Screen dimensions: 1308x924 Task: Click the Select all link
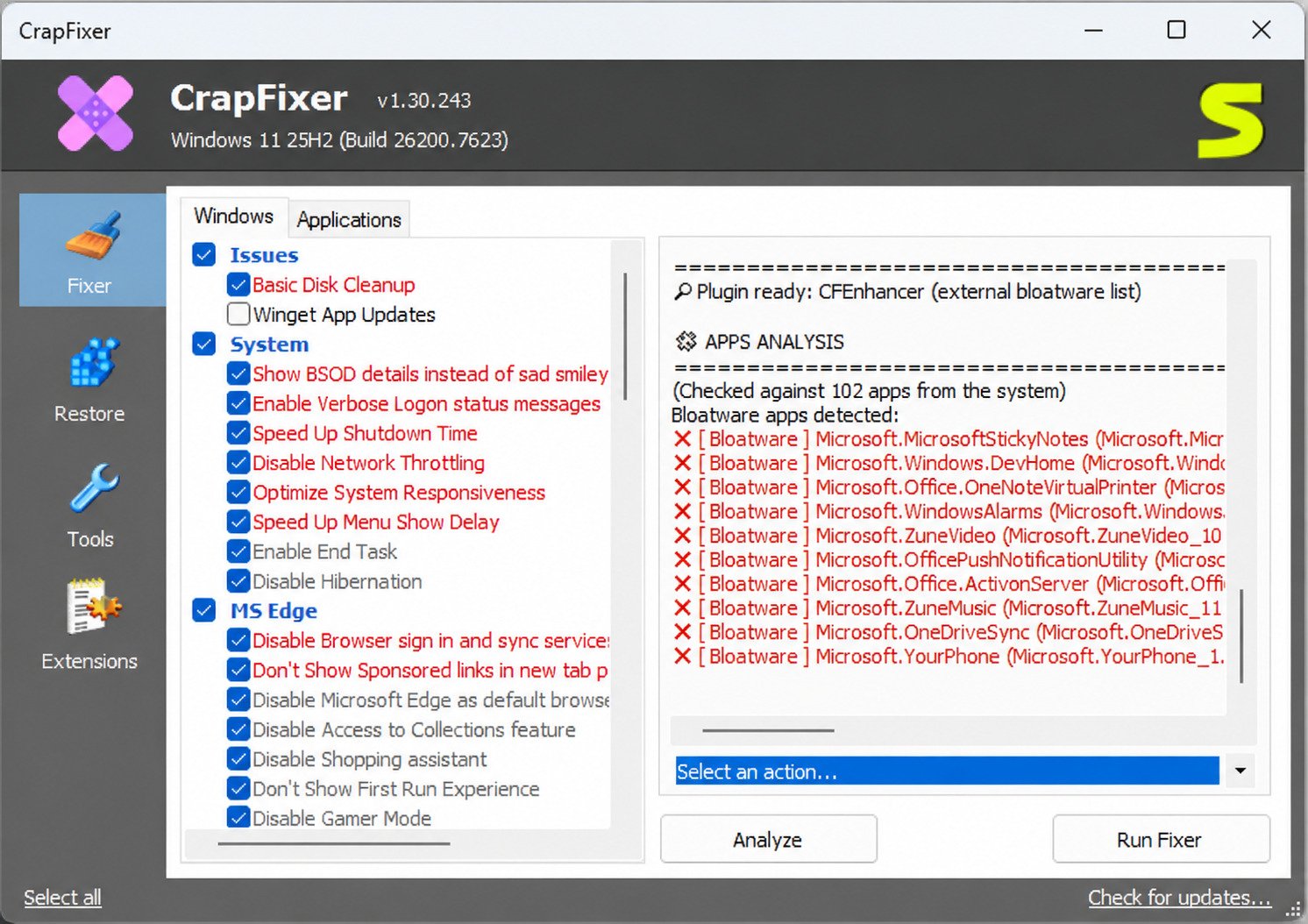click(62, 898)
